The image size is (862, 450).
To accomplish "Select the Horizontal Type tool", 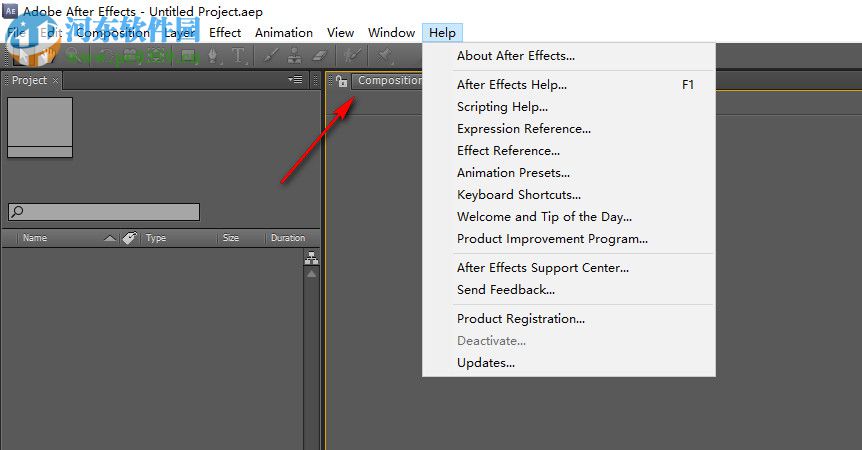I will [239, 55].
